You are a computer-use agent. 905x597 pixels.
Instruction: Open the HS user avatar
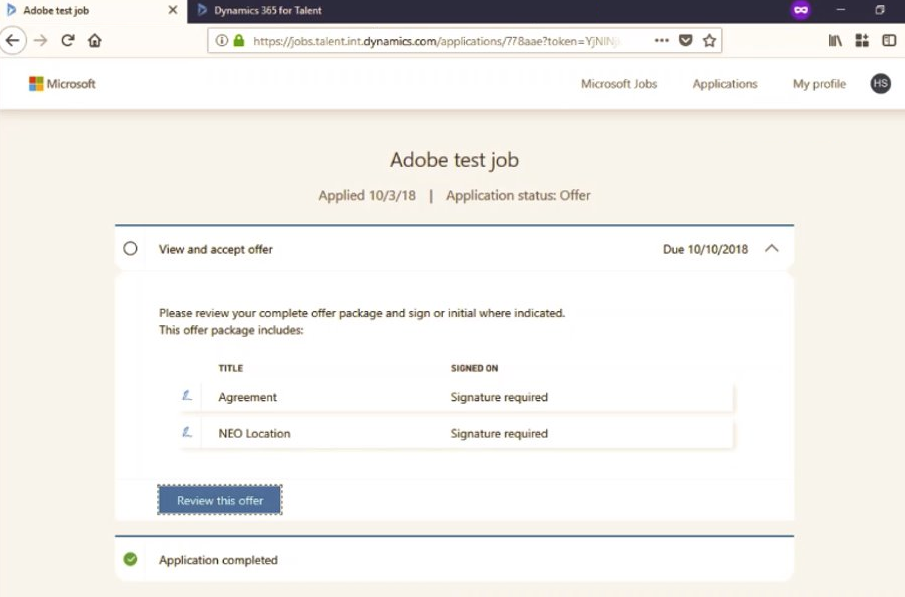880,84
